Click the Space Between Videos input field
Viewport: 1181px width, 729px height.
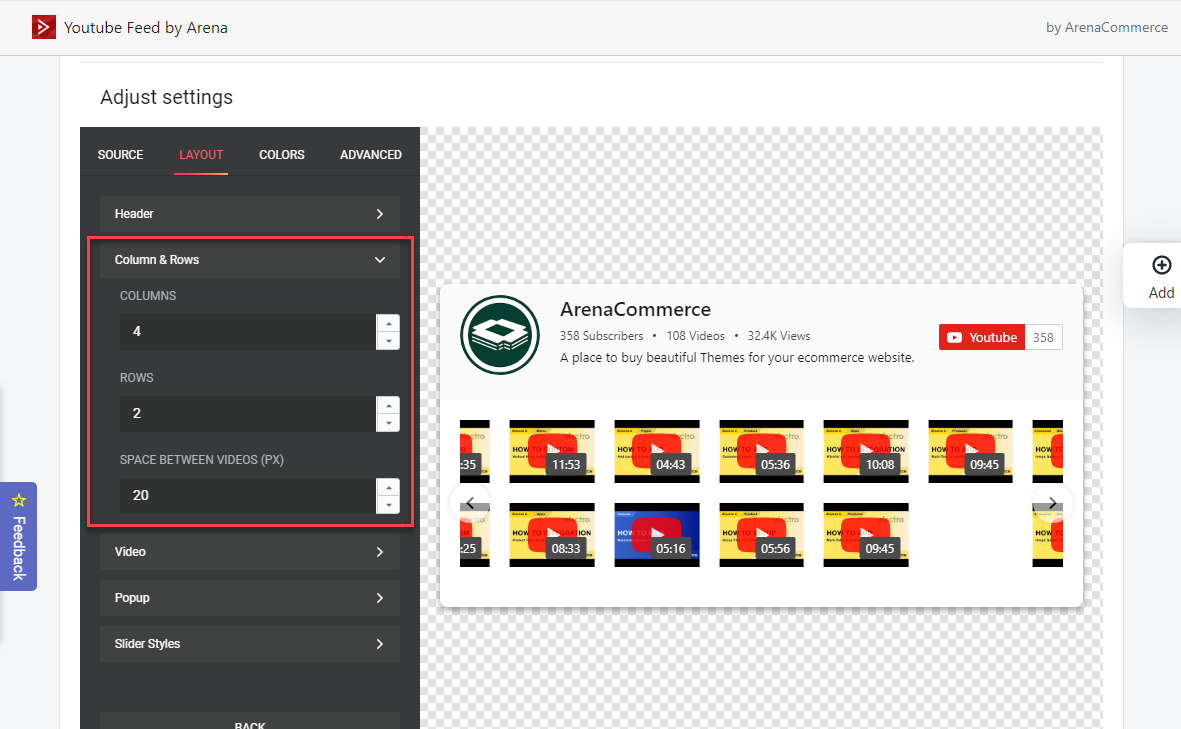pyautogui.click(x=247, y=496)
